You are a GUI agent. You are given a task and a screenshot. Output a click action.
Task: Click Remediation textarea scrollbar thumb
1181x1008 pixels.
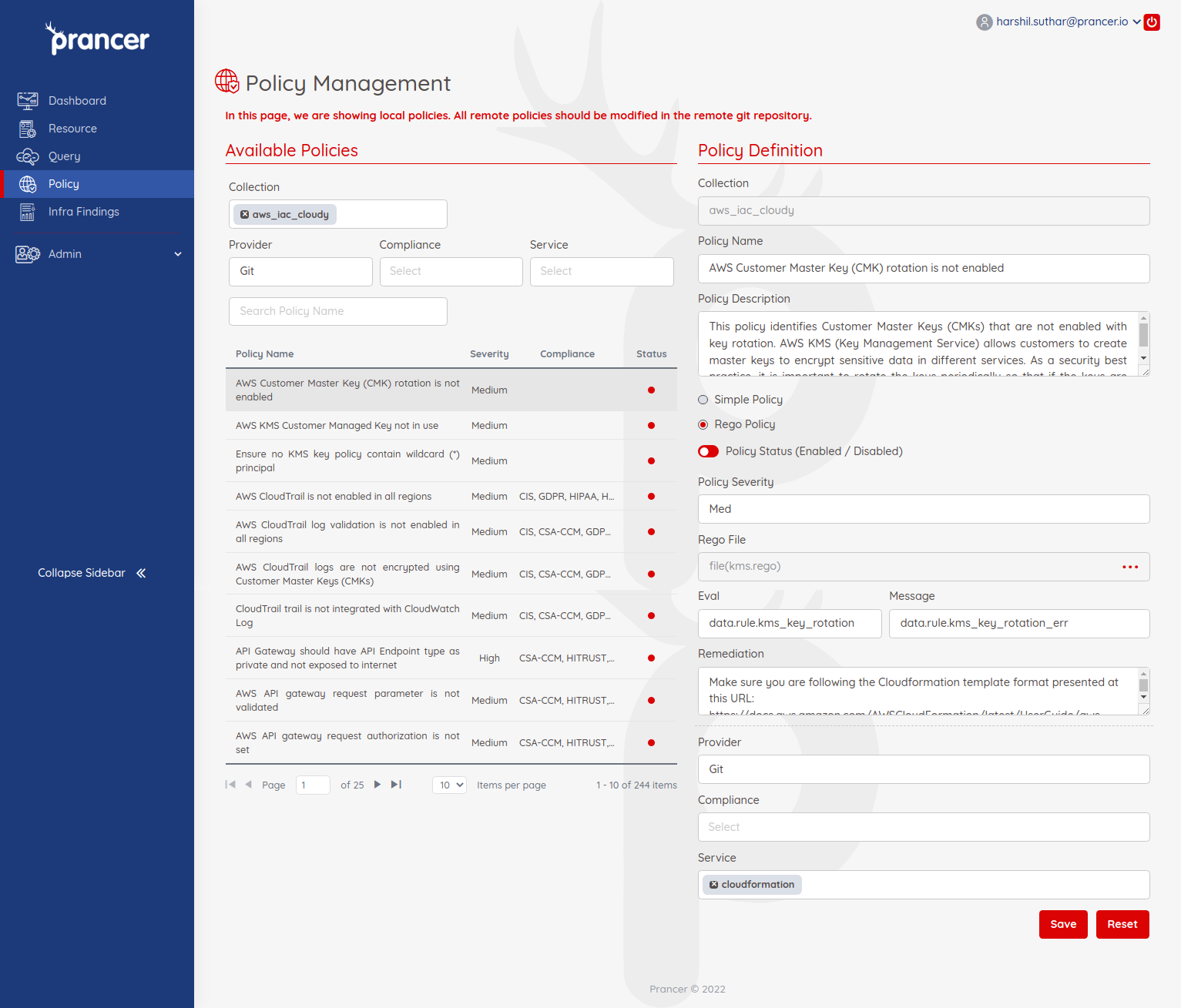[1143, 685]
